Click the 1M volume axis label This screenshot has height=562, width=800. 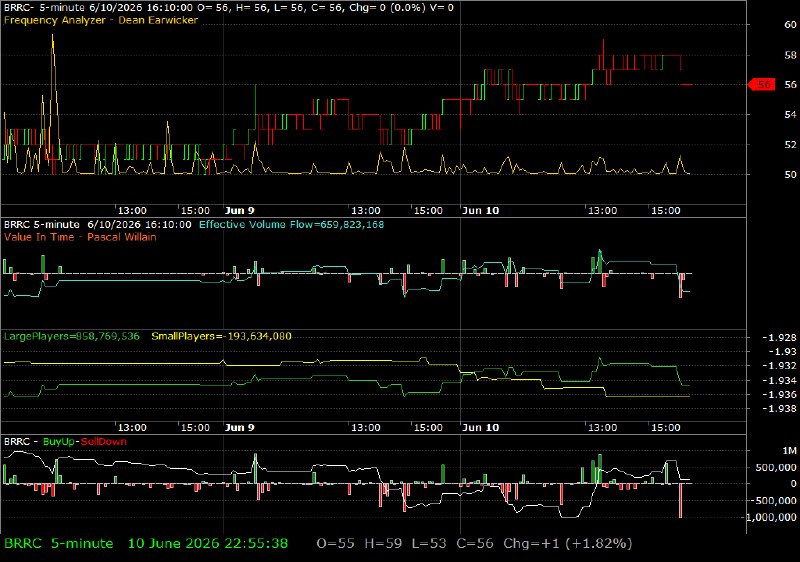(789, 451)
